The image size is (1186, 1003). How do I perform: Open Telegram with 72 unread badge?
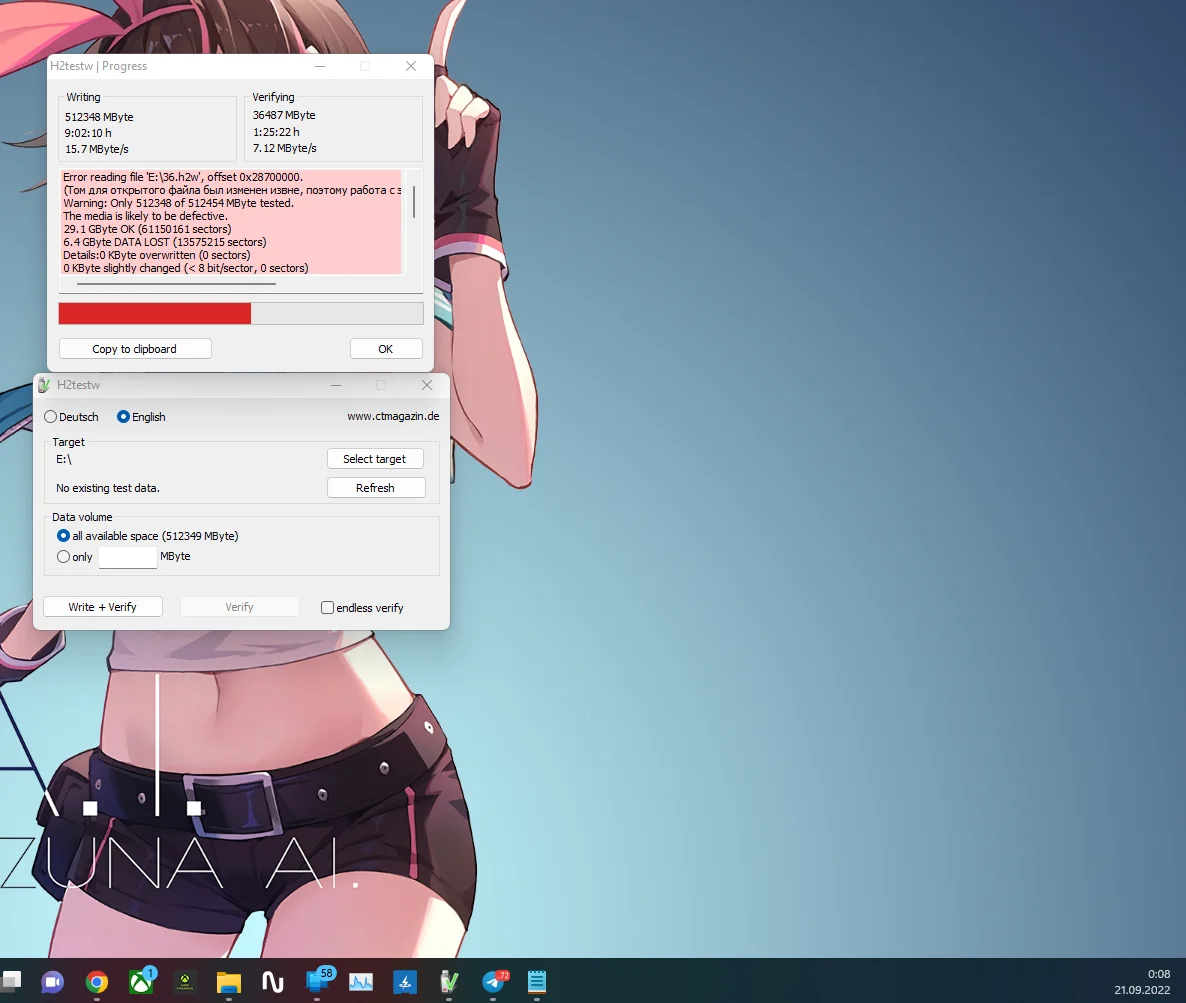495,981
